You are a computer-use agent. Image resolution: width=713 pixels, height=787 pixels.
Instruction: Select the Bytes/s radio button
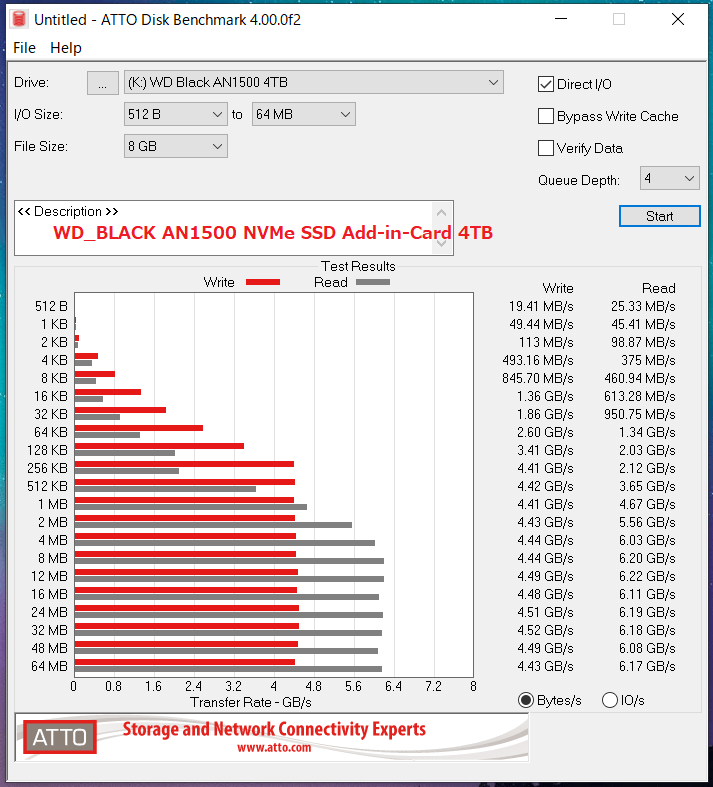pyautogui.click(x=525, y=700)
